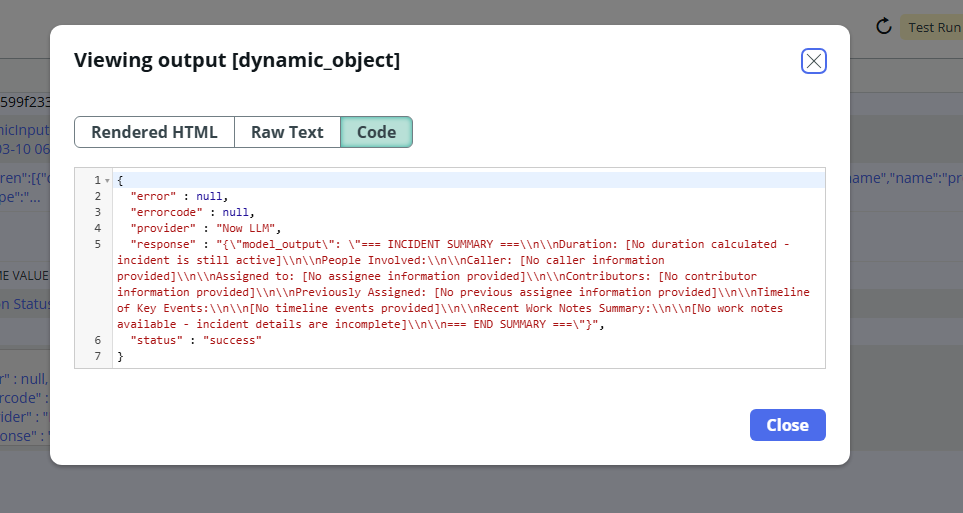Click the "success" status value

point(231,340)
